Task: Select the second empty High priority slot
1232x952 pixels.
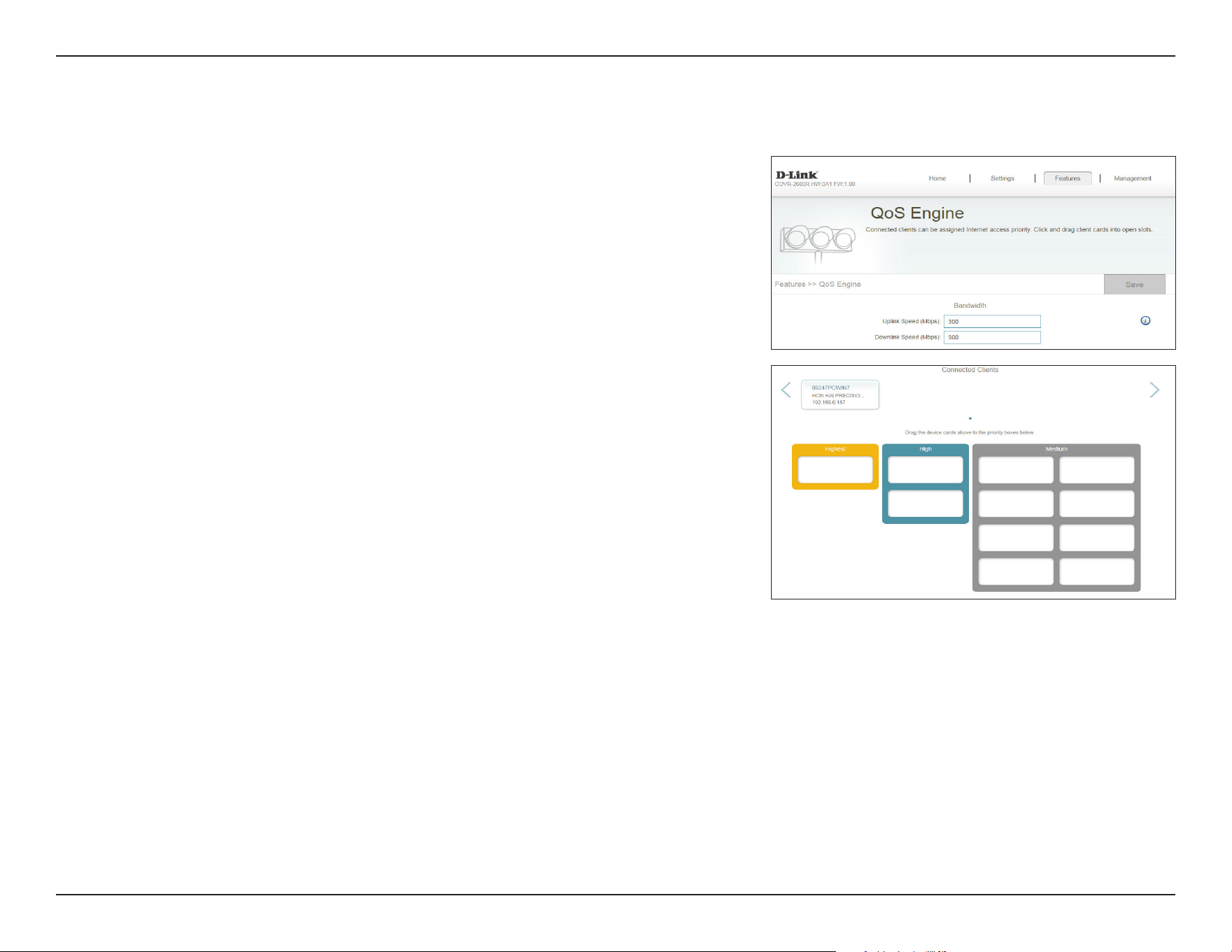Action: 926,504
